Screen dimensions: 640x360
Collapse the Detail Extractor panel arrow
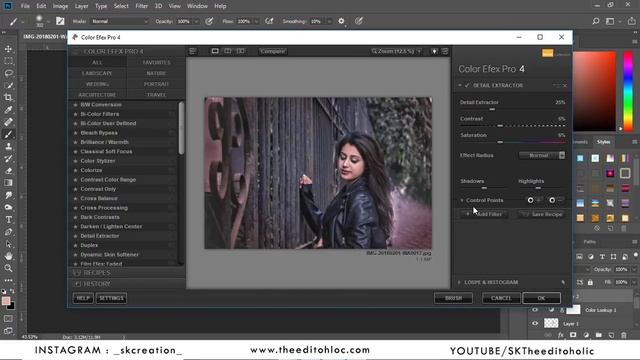[460, 85]
